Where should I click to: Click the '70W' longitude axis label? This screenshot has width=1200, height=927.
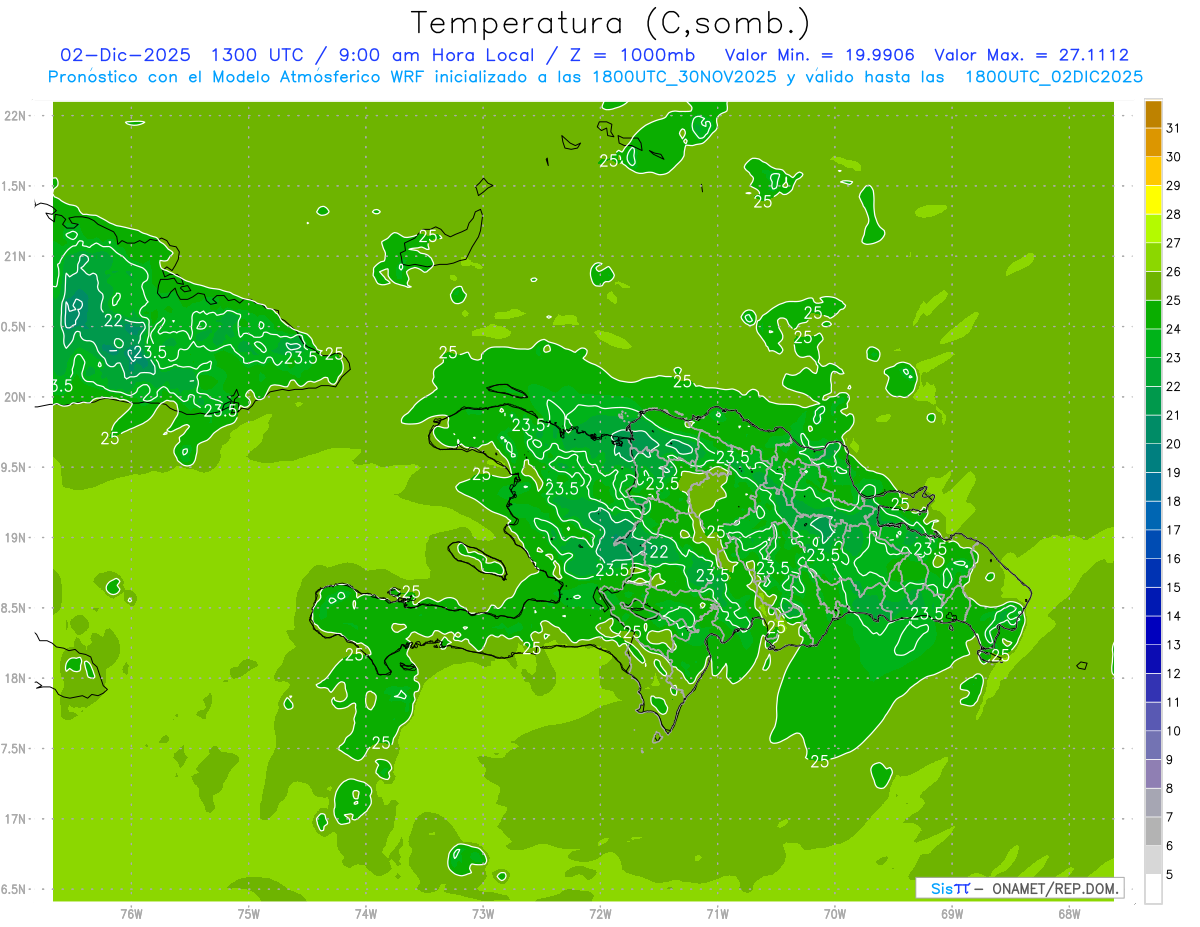coord(834,914)
